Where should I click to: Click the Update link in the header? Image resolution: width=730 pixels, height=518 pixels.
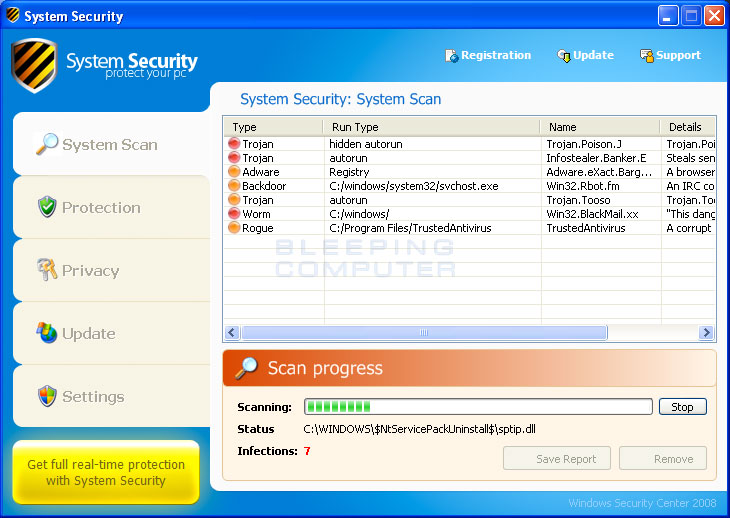(585, 55)
